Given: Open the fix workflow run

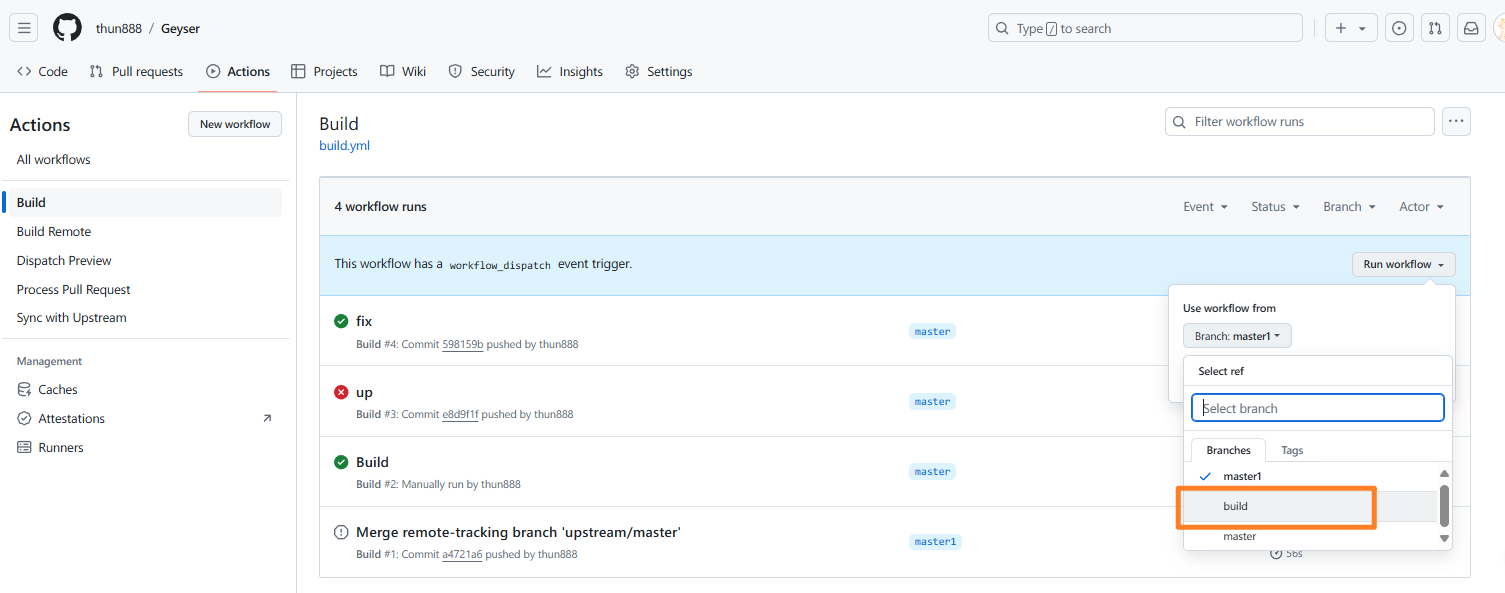Looking at the screenshot, I should click(x=364, y=321).
